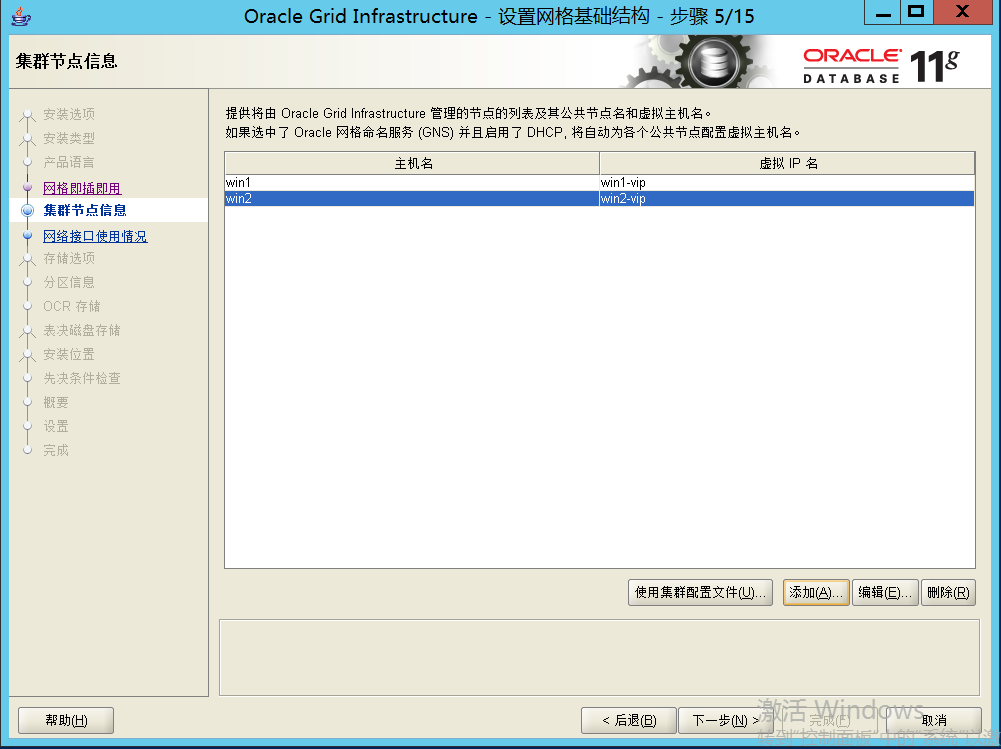Click the 添加(A)... button
The image size is (1001, 749).
pyautogui.click(x=816, y=593)
